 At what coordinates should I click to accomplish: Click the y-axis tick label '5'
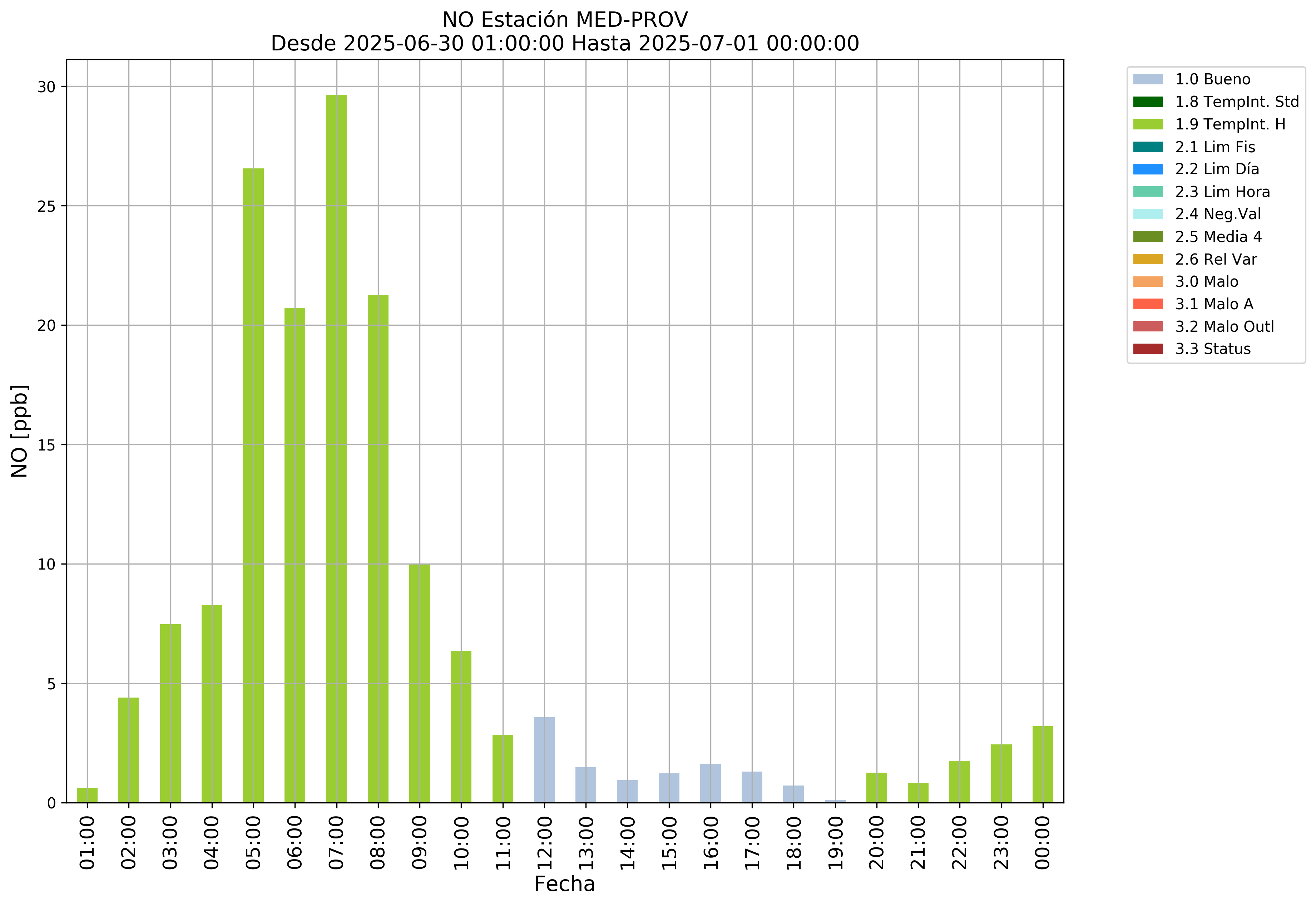coord(51,684)
